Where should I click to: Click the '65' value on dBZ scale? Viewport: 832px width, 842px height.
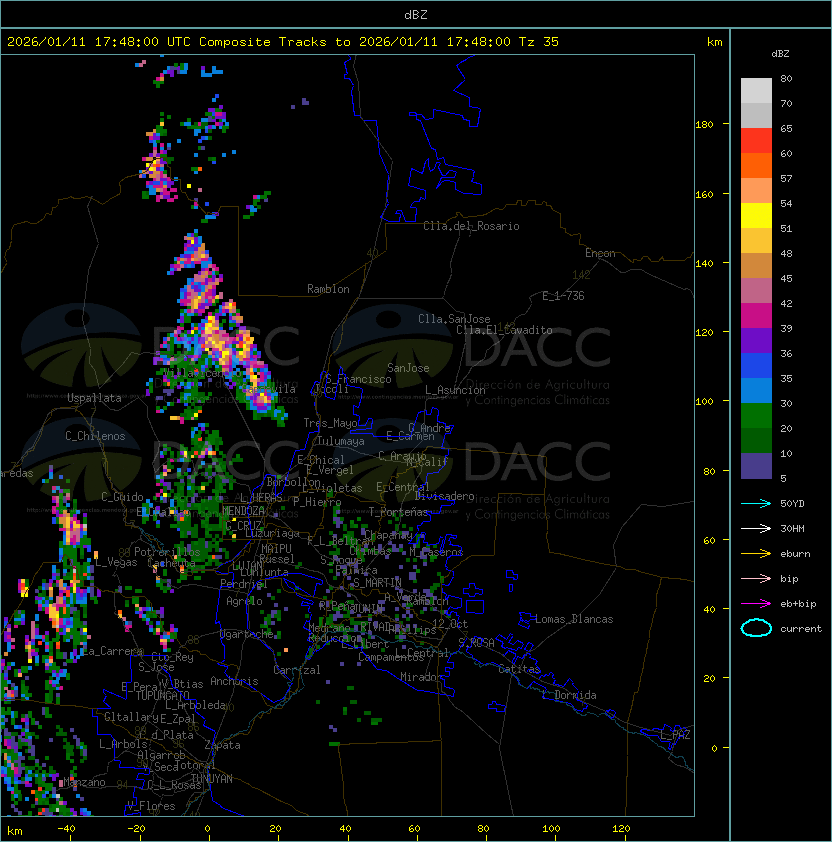786,128
